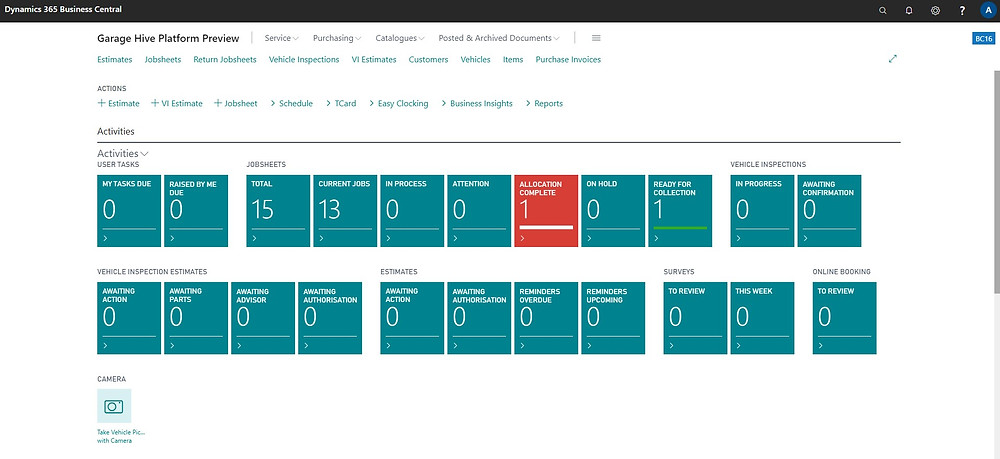Click the Take Vehicle Picture camera icon
Screen dimensions: 1000x459
tap(114, 405)
